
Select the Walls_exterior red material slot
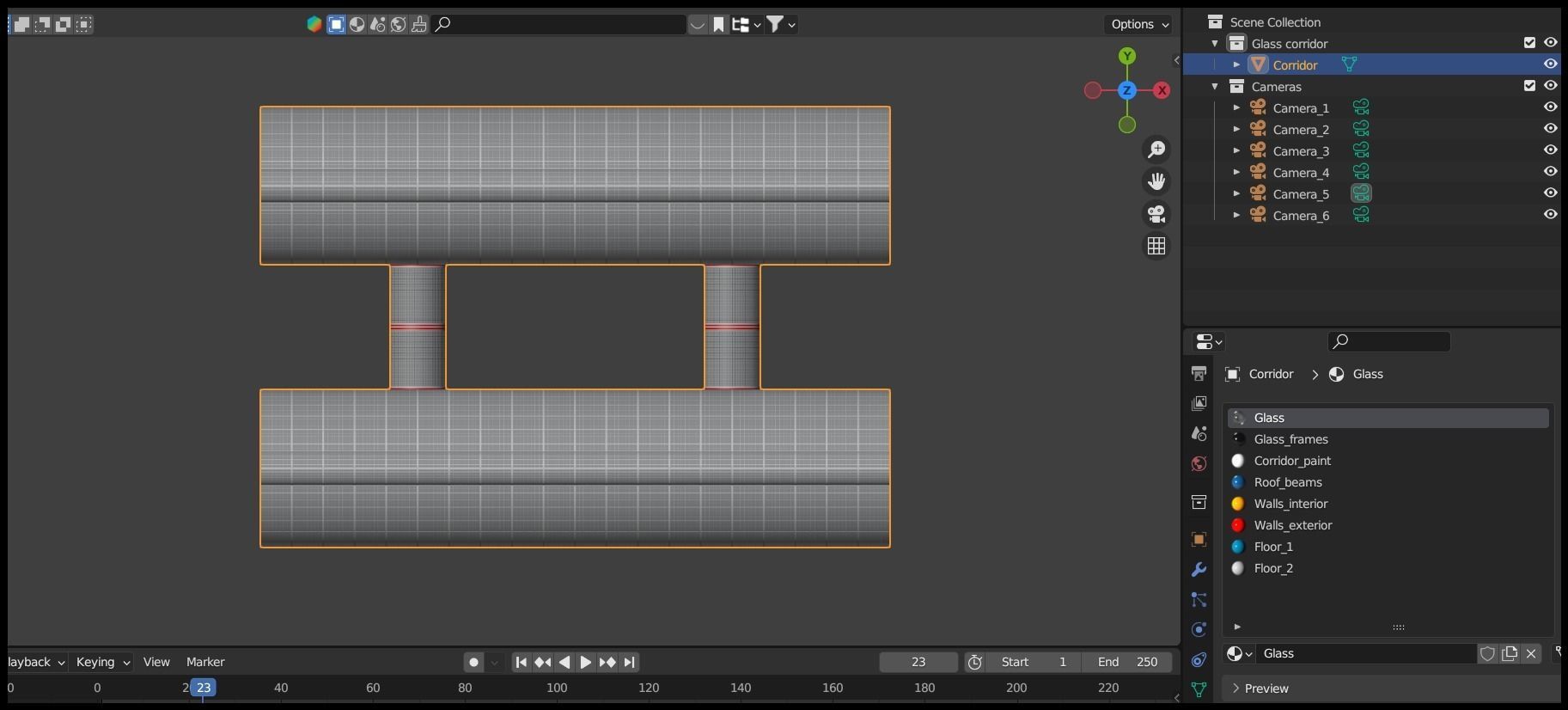1388,525
